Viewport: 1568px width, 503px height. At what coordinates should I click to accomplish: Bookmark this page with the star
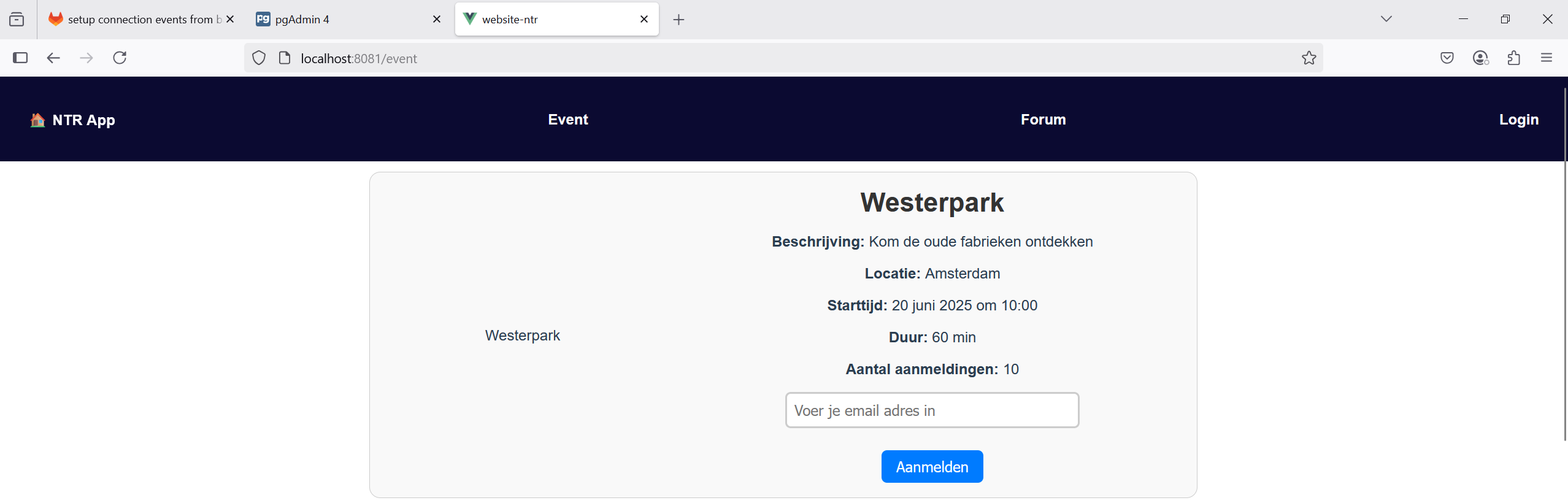tap(1309, 58)
